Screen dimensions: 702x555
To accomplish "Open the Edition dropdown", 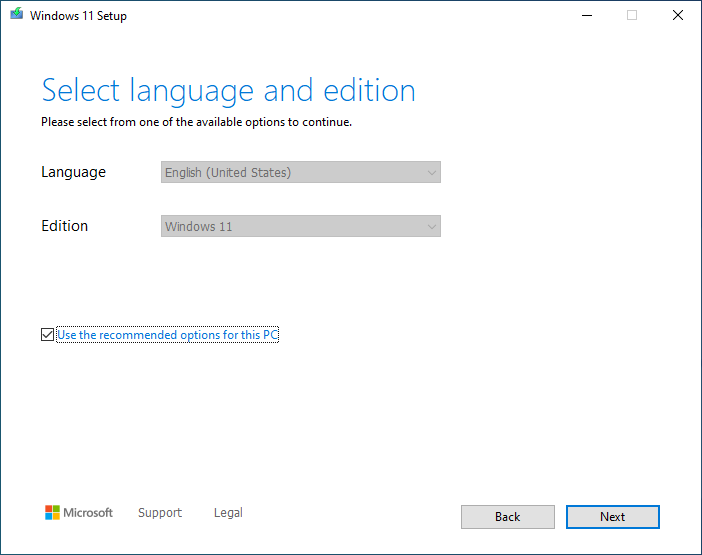I will pos(301,226).
